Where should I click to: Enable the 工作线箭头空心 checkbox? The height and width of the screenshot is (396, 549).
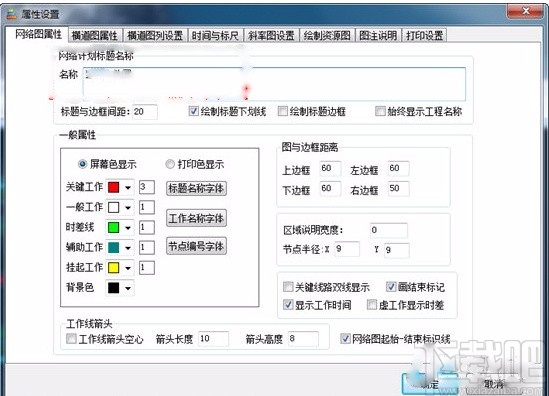71,338
